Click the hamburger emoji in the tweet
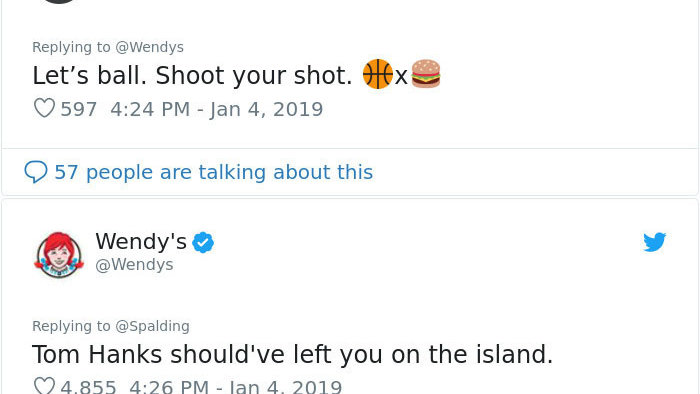Viewport: 700px width, 394px height. [x=425, y=74]
